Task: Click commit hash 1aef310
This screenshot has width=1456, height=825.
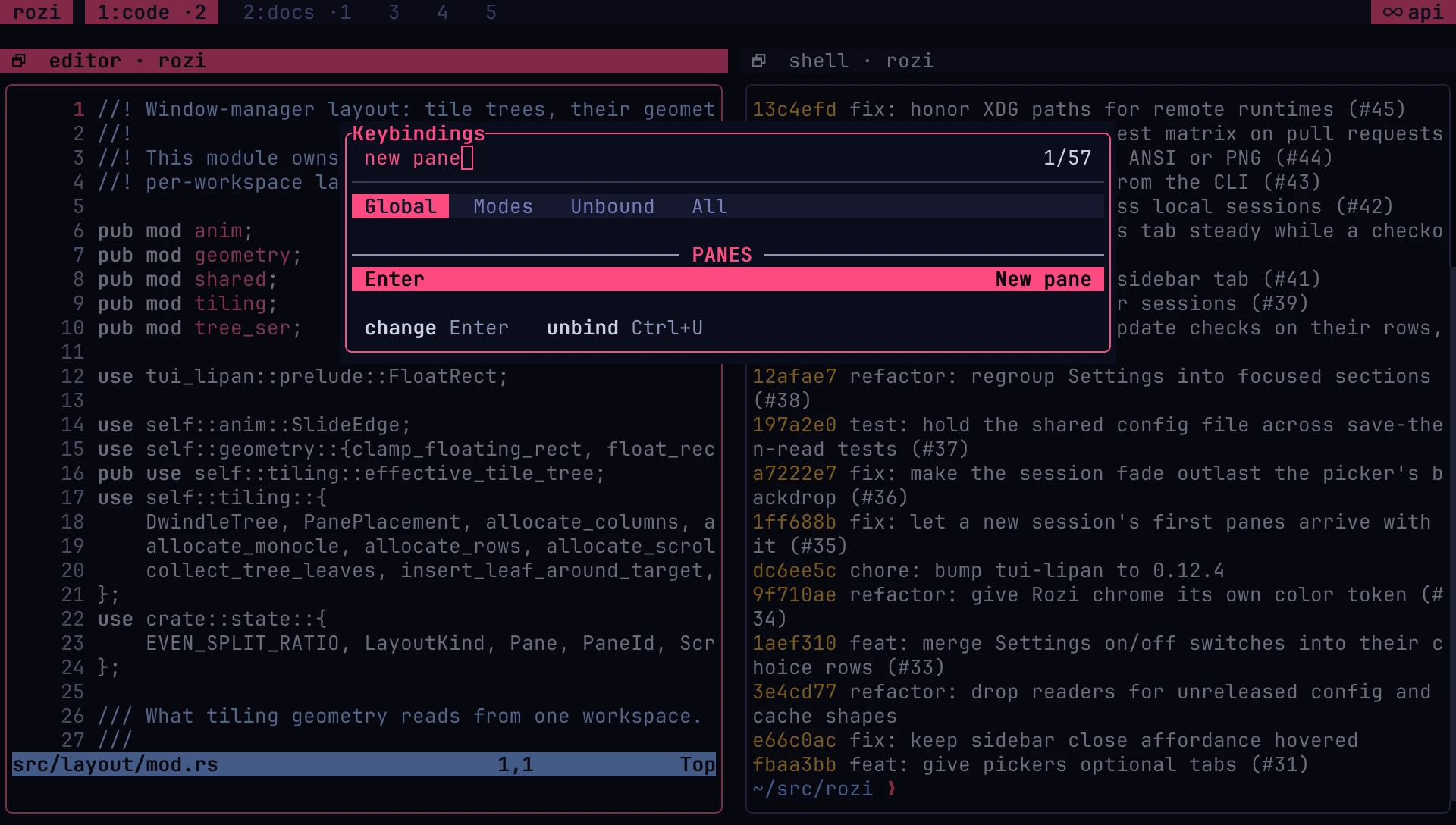Action: [x=794, y=643]
